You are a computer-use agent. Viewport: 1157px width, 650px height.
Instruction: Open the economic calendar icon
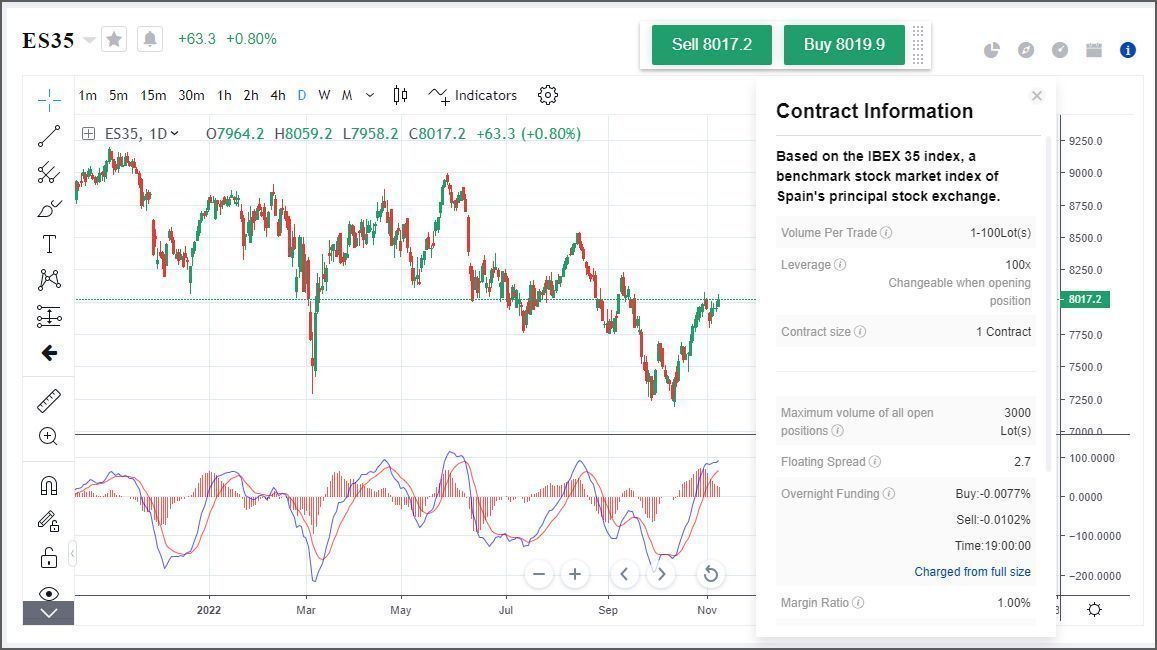click(x=1092, y=50)
